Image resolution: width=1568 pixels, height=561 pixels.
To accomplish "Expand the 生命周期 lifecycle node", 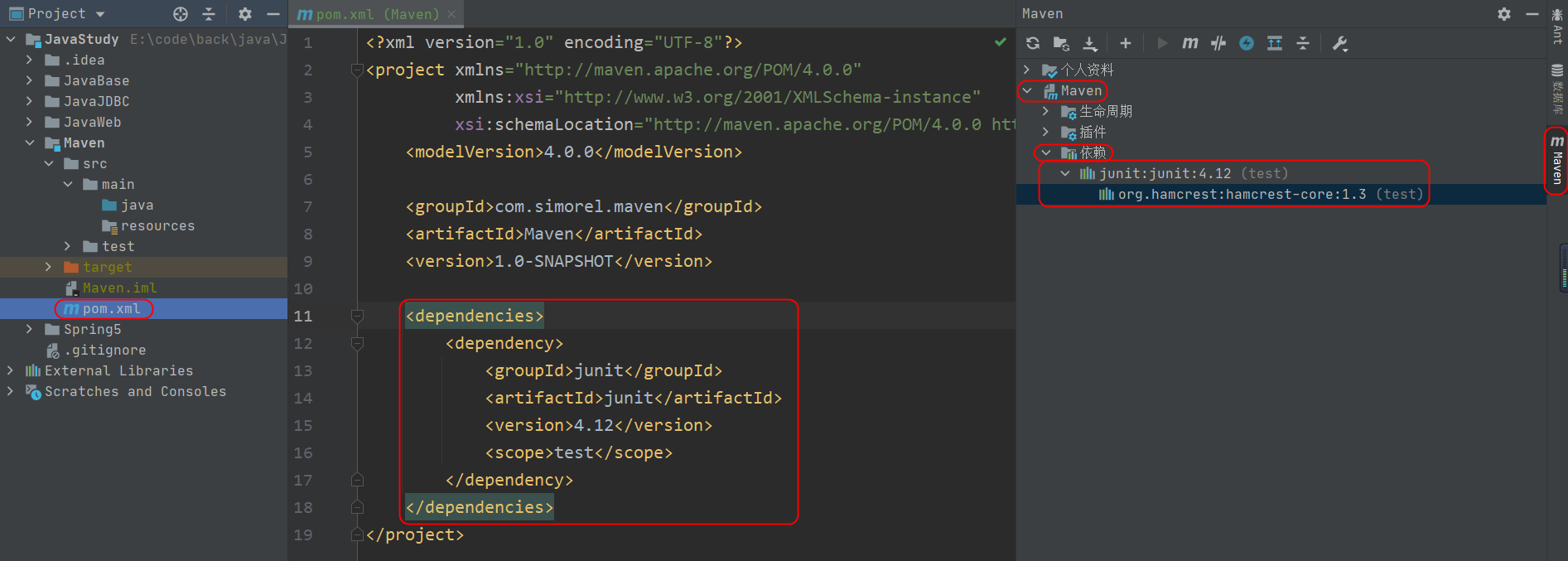I will click(x=1046, y=111).
